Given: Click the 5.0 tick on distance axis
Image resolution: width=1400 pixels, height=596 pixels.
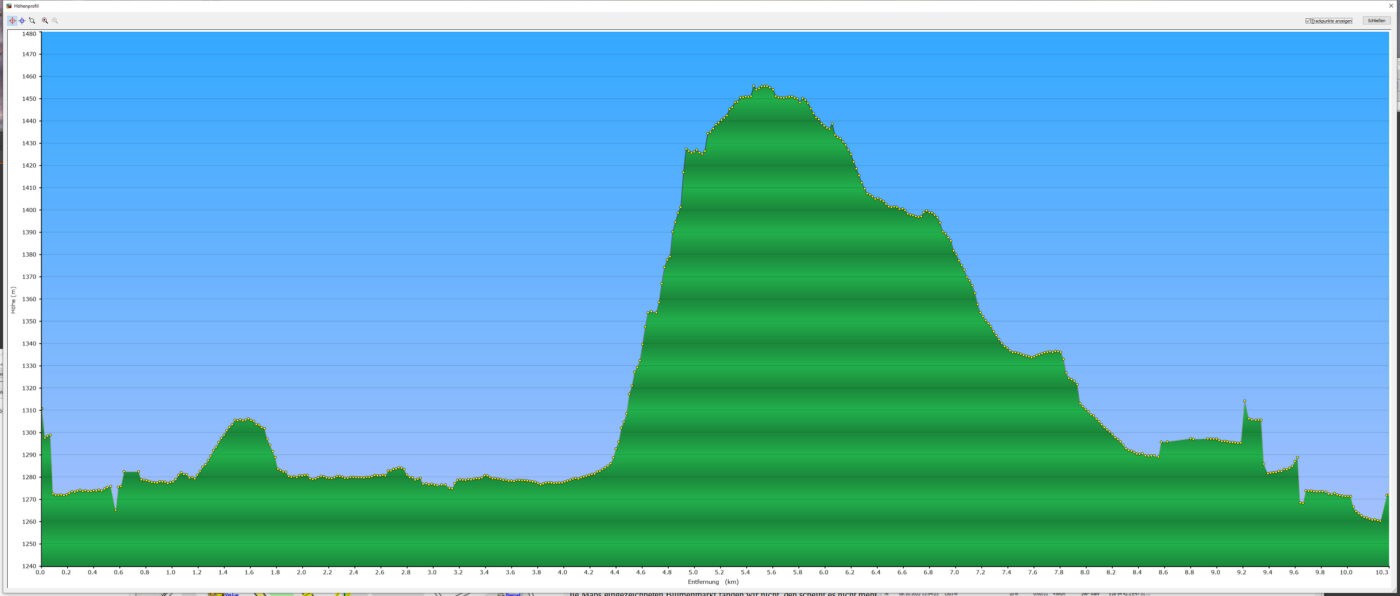Looking at the screenshot, I should (x=693, y=572).
